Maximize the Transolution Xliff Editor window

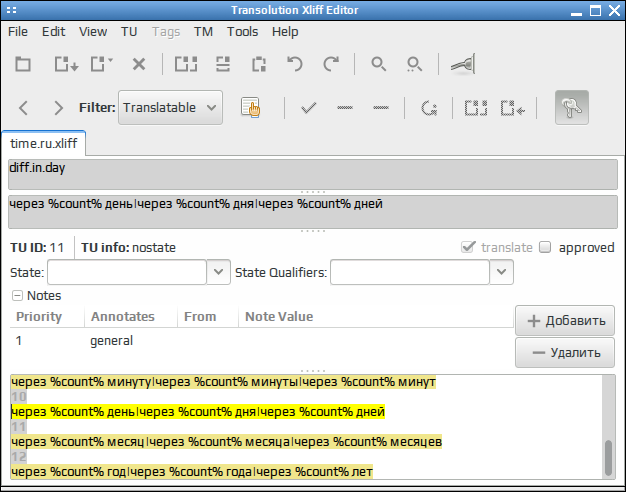pos(595,10)
